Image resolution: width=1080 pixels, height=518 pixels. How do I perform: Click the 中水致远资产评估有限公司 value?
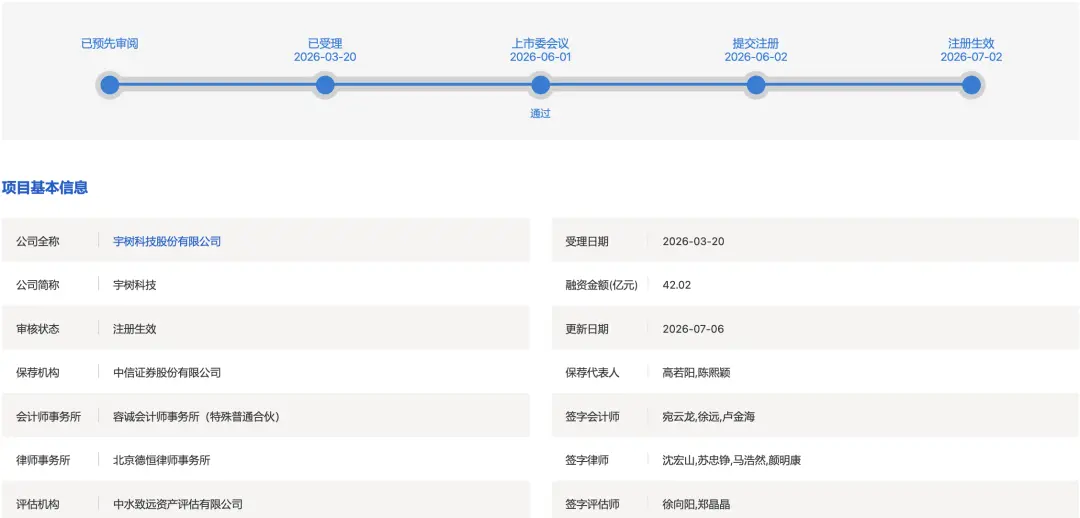click(x=178, y=504)
